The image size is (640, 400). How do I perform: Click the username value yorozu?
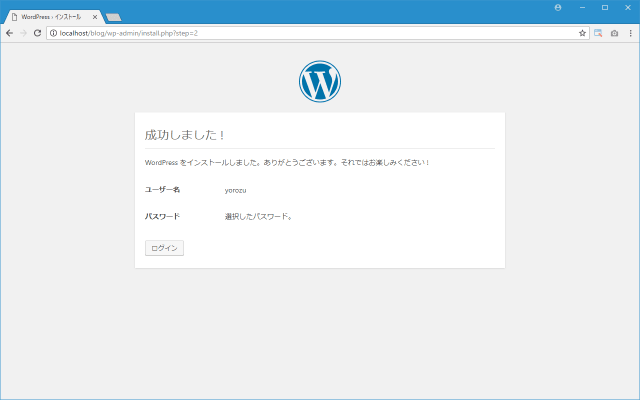click(235, 190)
